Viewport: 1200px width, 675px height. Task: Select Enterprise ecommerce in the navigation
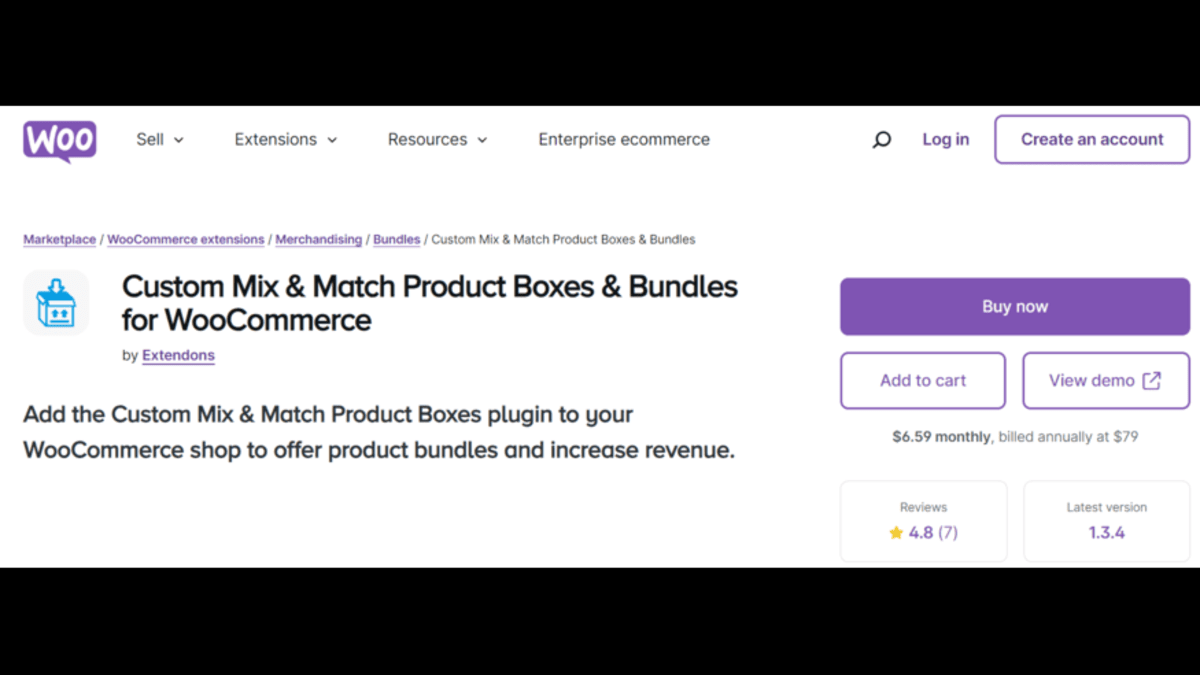click(624, 140)
